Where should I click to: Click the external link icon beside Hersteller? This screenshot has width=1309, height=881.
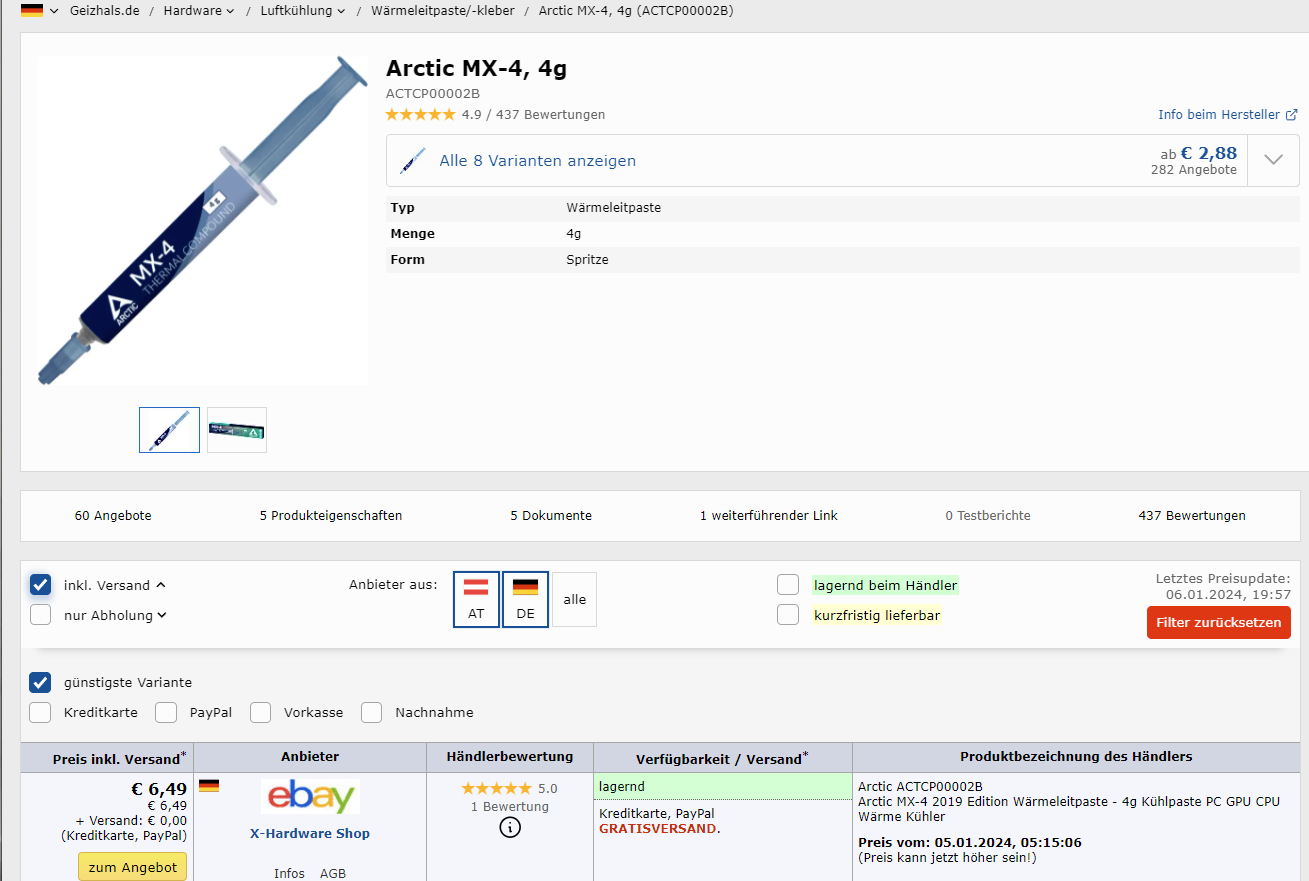pos(1291,115)
